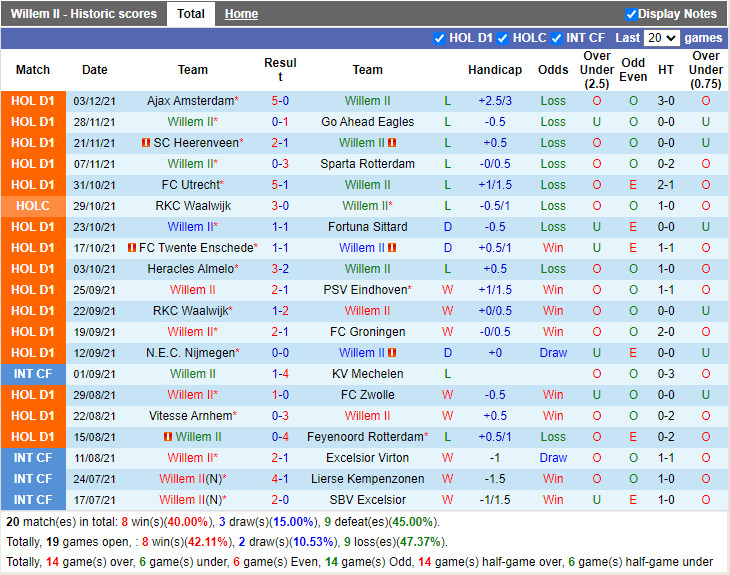
Task: Click red card icon beside SC Heerenveen
Action: tap(146, 143)
